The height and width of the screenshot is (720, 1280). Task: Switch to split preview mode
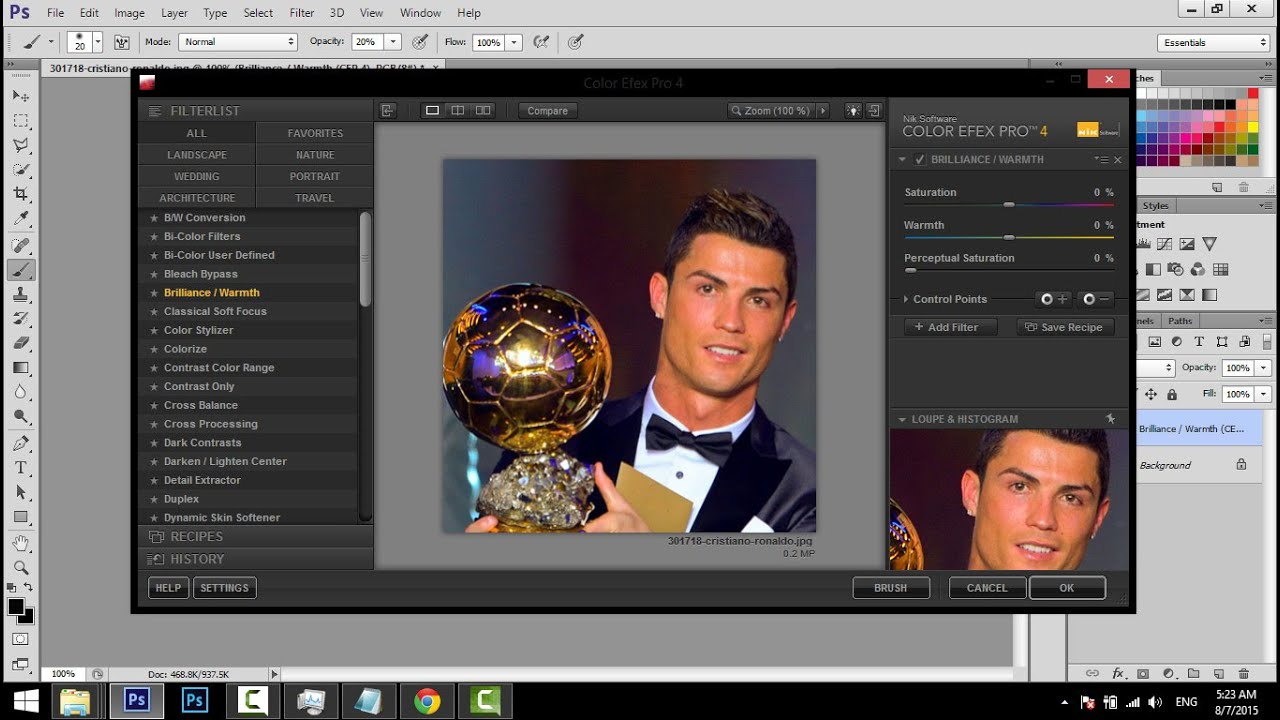(457, 111)
